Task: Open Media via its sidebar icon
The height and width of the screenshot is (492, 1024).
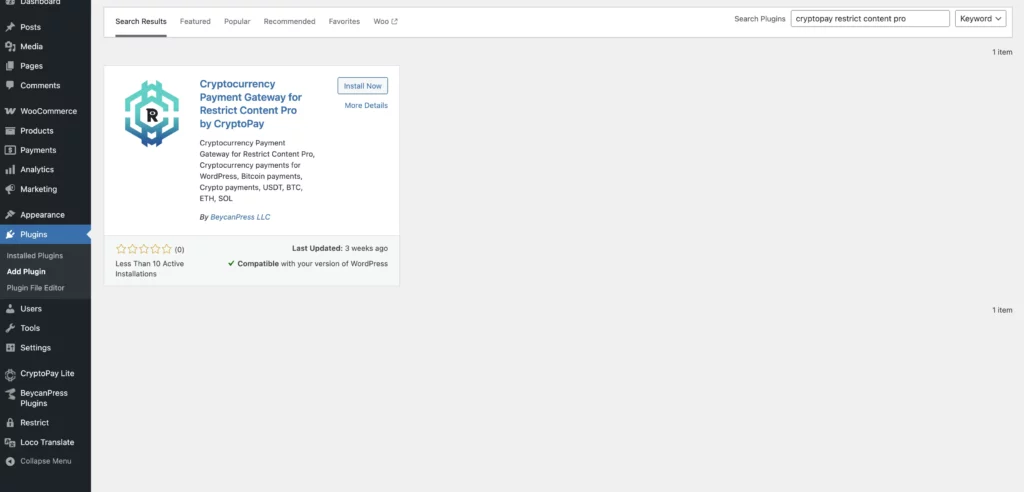Action: 10,47
